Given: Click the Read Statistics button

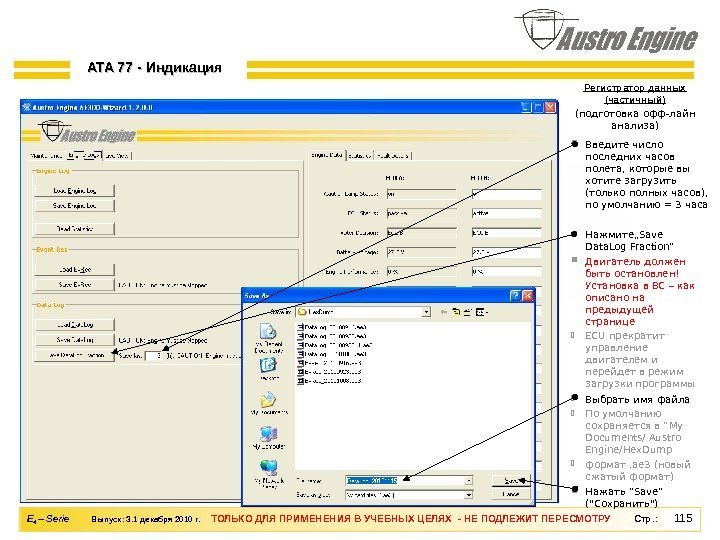Looking at the screenshot, I should (74, 228).
